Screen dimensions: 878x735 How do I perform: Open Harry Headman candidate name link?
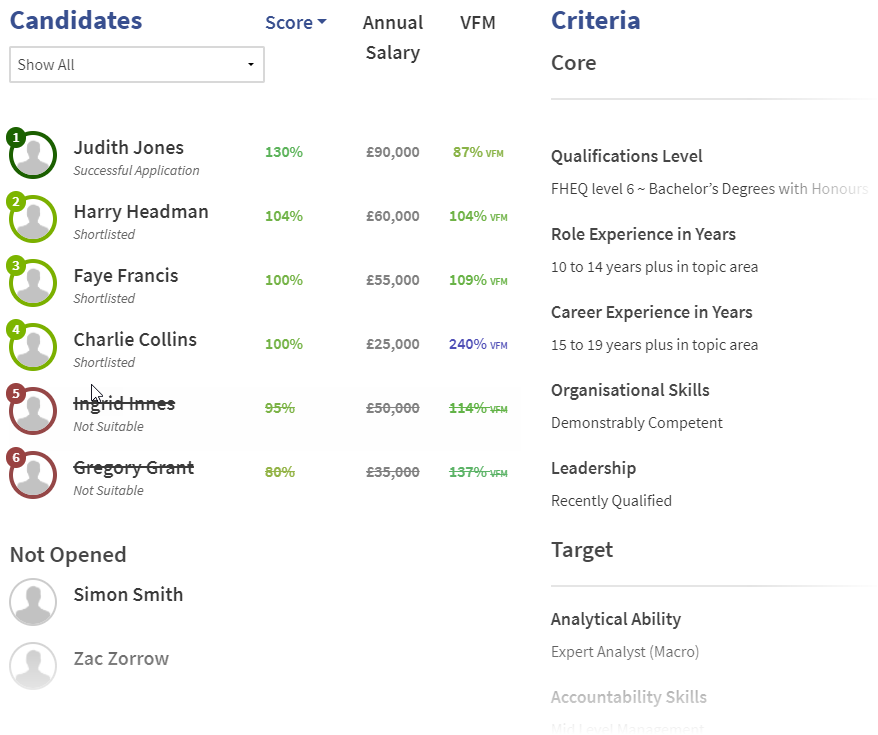point(140,212)
